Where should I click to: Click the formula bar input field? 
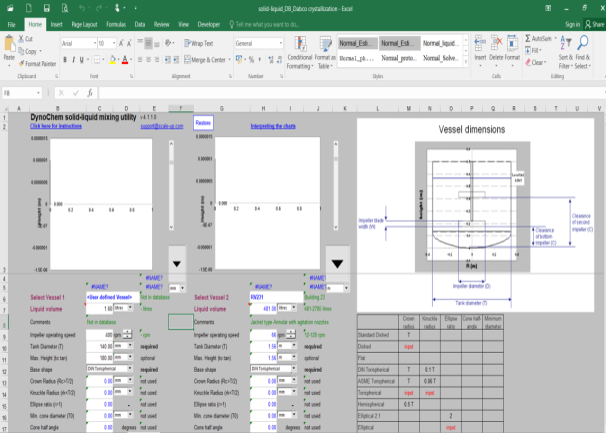click(x=351, y=93)
